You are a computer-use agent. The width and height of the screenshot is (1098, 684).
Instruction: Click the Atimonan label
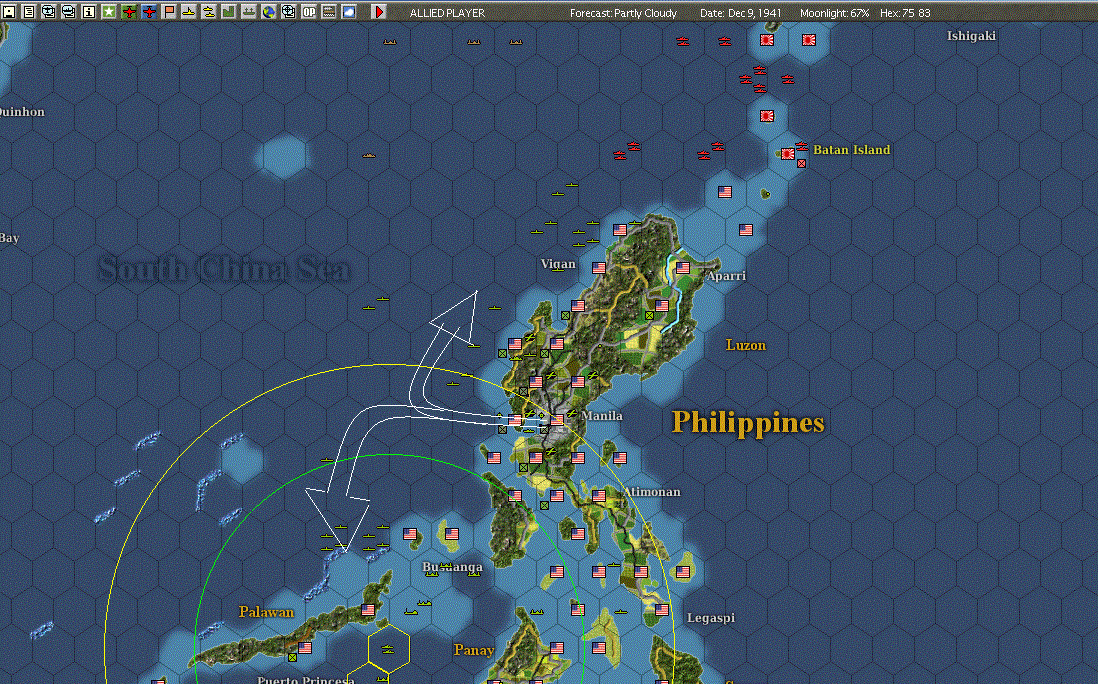[x=652, y=492]
